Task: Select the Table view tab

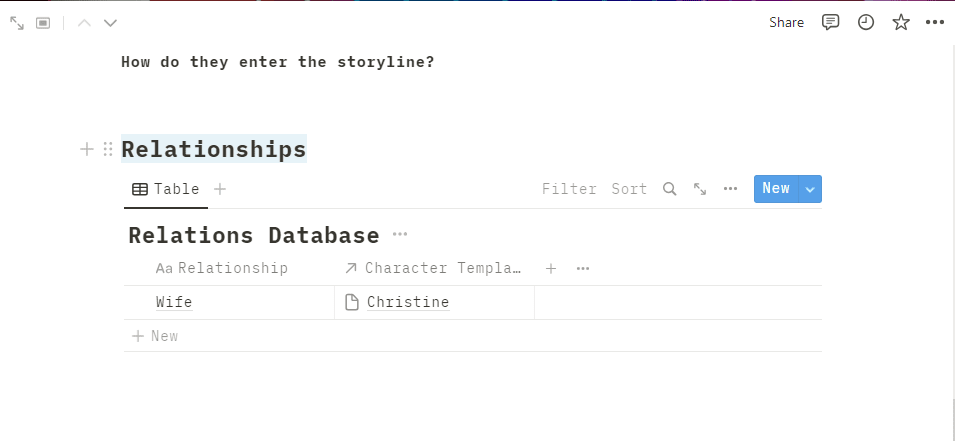Action: (166, 189)
